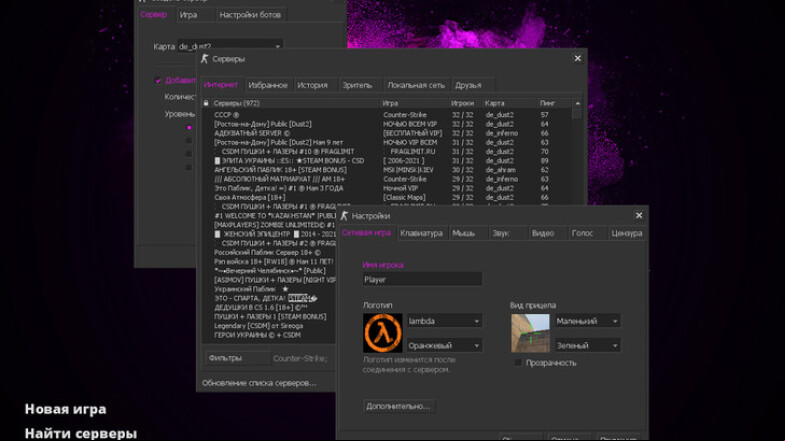Image resolution: width=785 pixels, height=441 pixels.
Task: Click the Counter-Strike icon in Серверы title bar
Action: [x=204, y=59]
